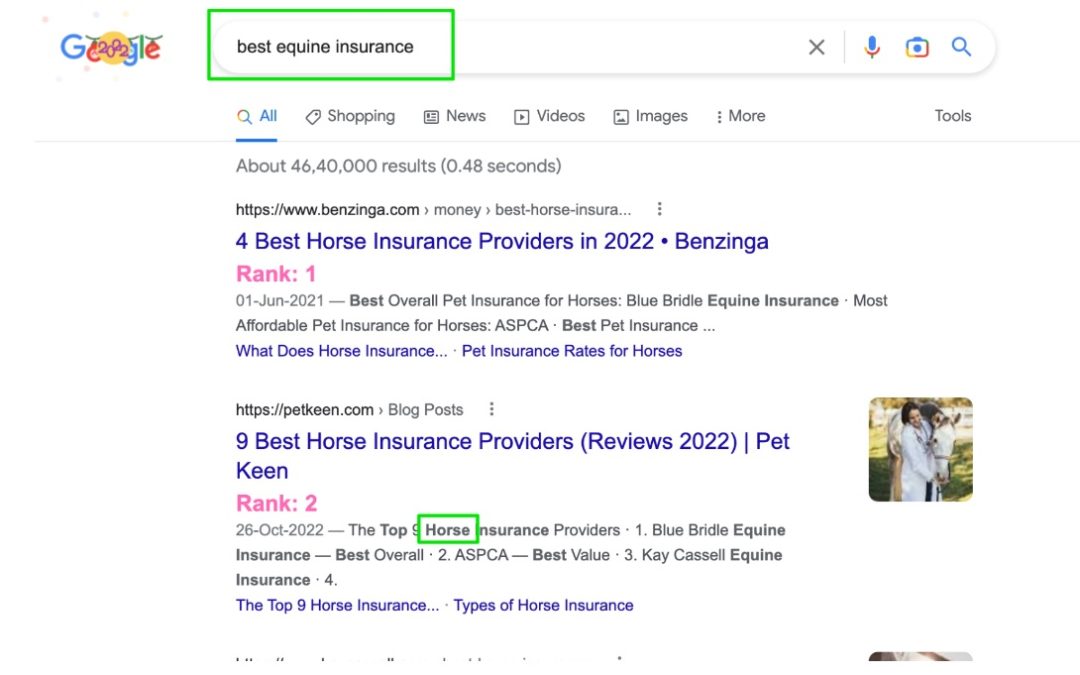Click the Shopping tab's price-tag icon
The image size is (1080, 675).
313,116
